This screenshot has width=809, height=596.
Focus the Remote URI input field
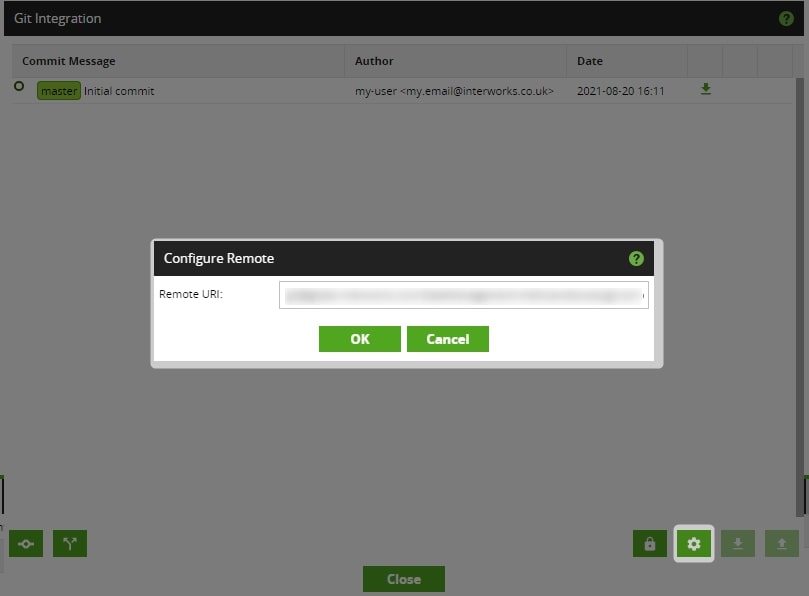click(464, 295)
